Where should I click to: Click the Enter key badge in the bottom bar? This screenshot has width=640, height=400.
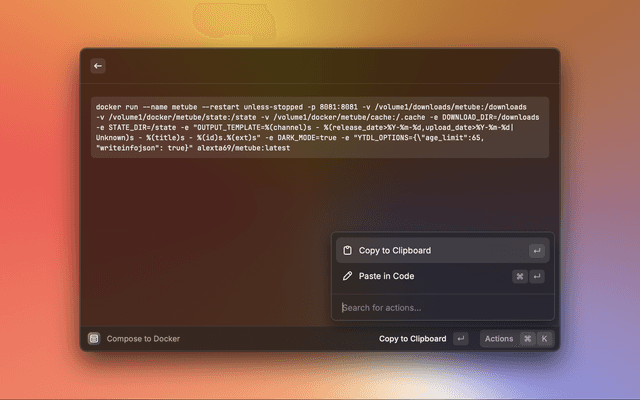[461, 339]
